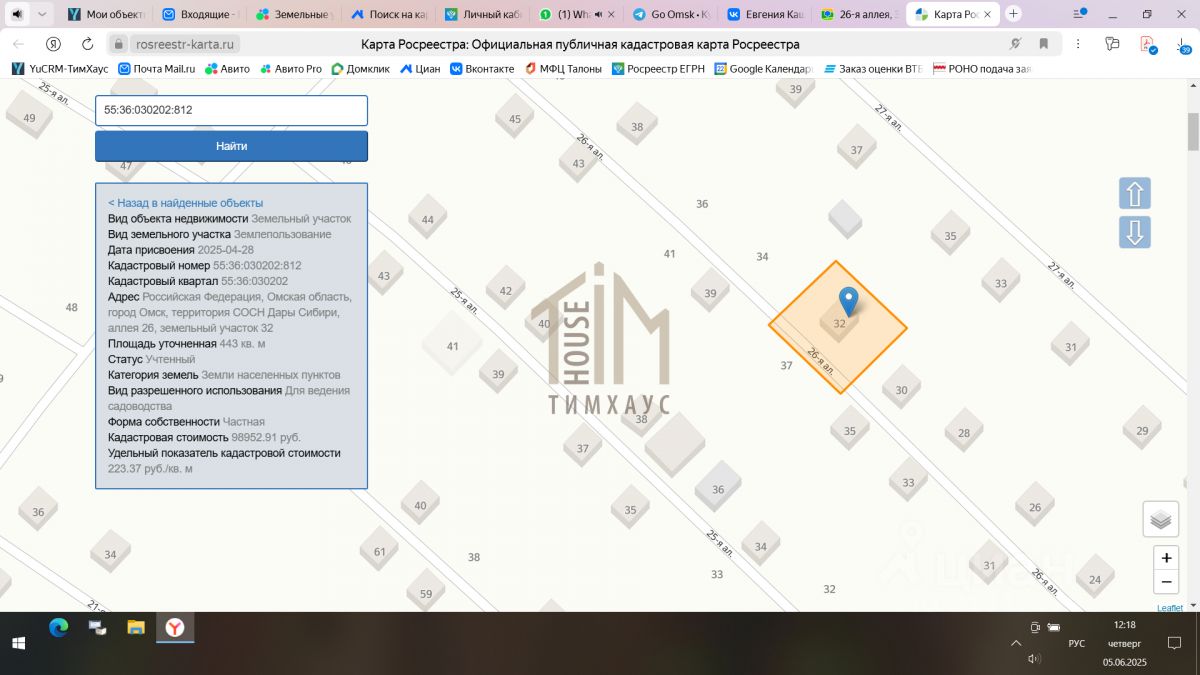Open Авито Pro bookmark
1200x675 pixels.
coord(291,69)
